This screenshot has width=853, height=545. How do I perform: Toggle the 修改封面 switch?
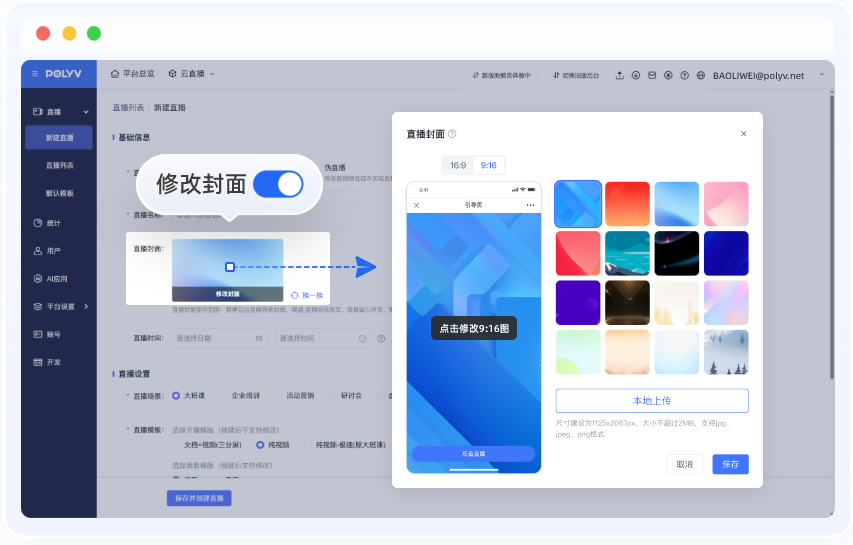pyautogui.click(x=277, y=184)
